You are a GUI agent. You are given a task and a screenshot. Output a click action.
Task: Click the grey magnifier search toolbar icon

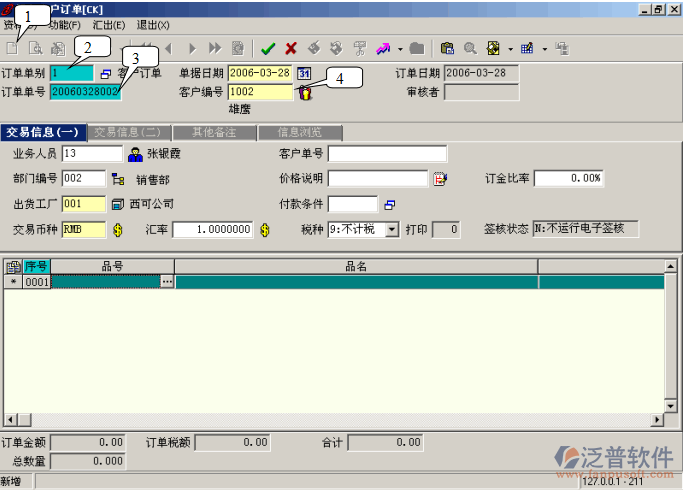click(470, 48)
